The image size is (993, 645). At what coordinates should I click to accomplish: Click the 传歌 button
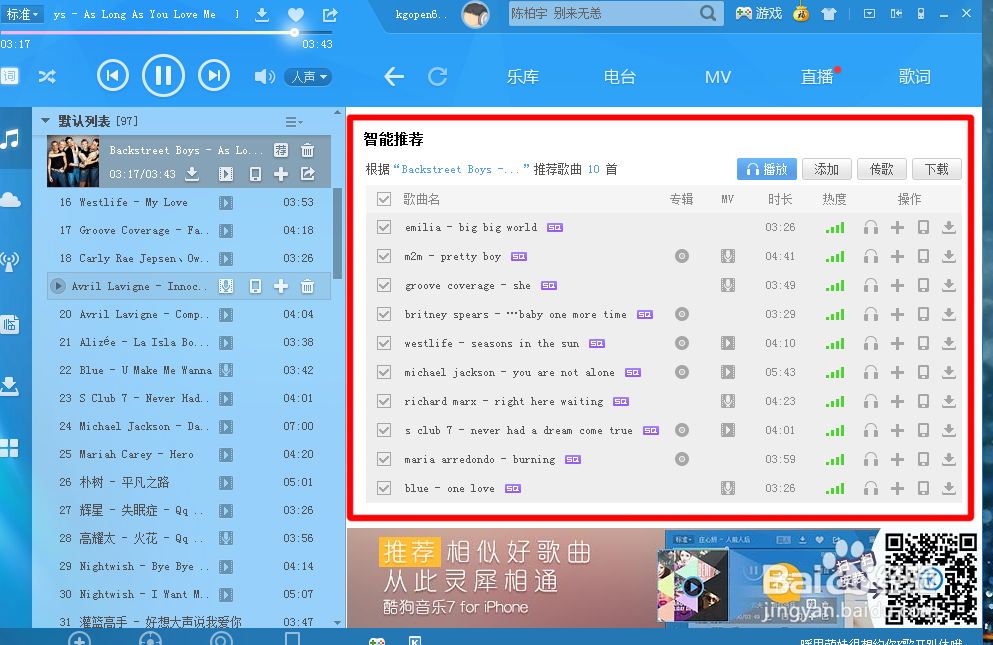[882, 169]
